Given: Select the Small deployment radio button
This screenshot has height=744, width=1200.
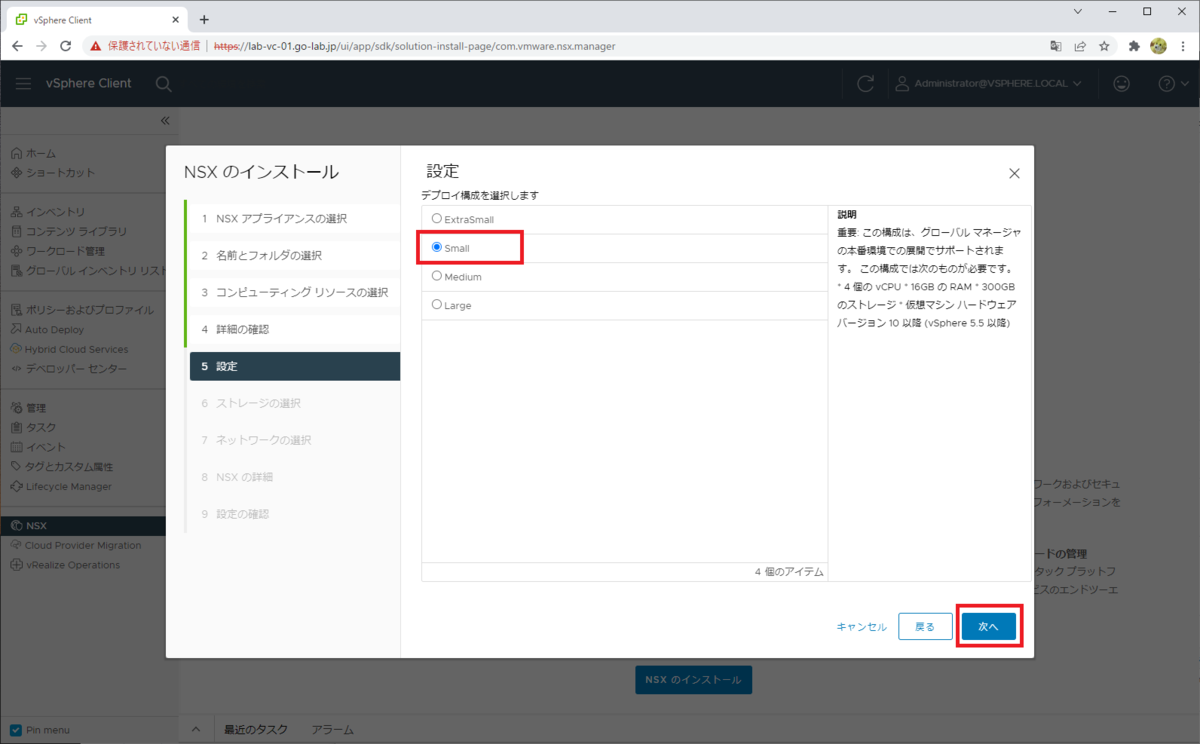Looking at the screenshot, I should click(x=436, y=247).
